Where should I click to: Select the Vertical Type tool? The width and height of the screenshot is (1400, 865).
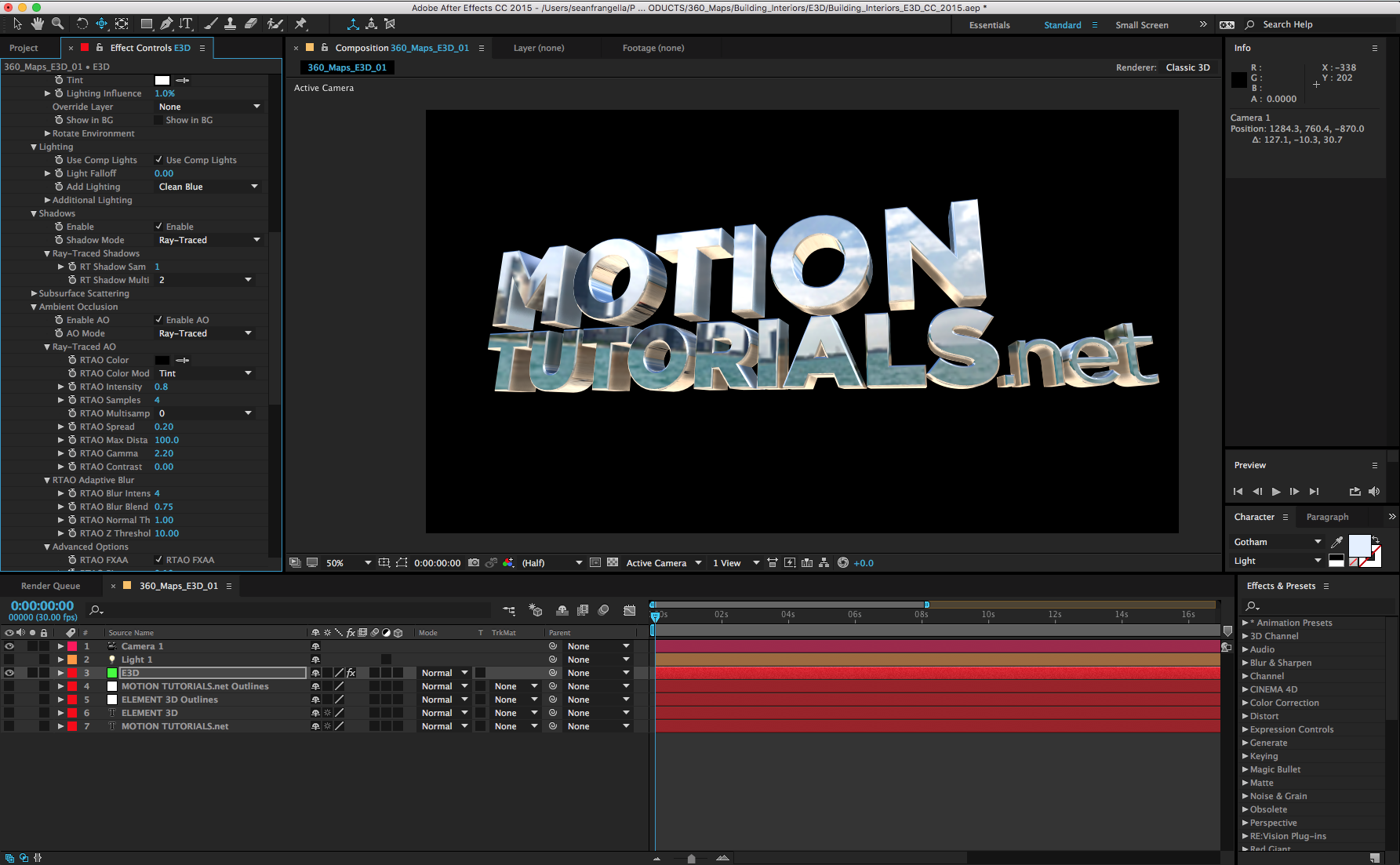(186, 24)
